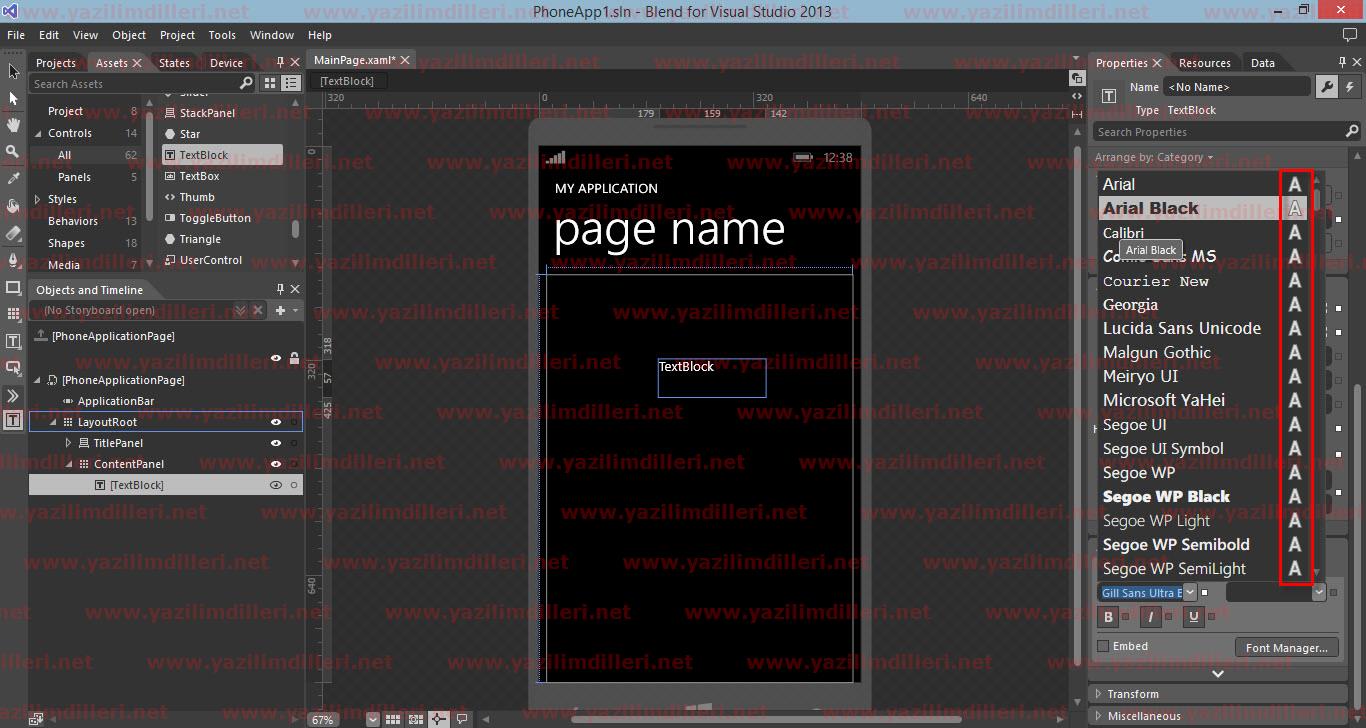
Task: Select the Pen tool
Action: coord(13,260)
